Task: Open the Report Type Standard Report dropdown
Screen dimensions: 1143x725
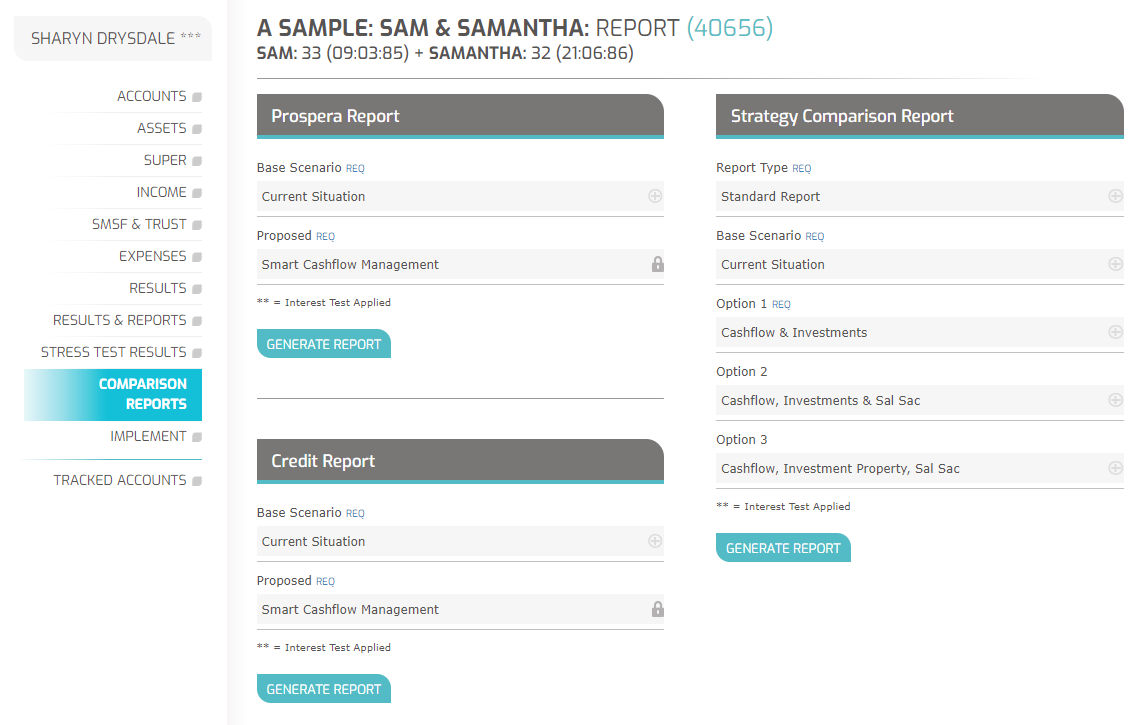Action: [x=919, y=196]
